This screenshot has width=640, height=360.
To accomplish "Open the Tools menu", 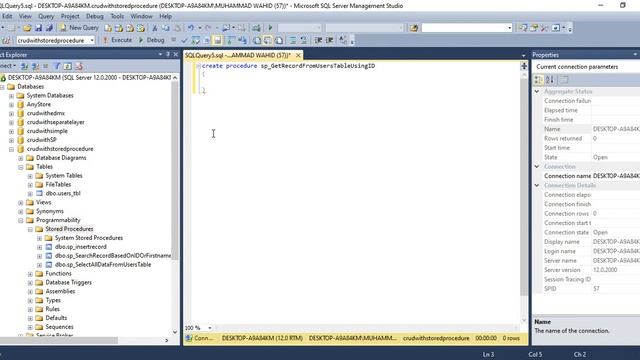I will tap(117, 16).
